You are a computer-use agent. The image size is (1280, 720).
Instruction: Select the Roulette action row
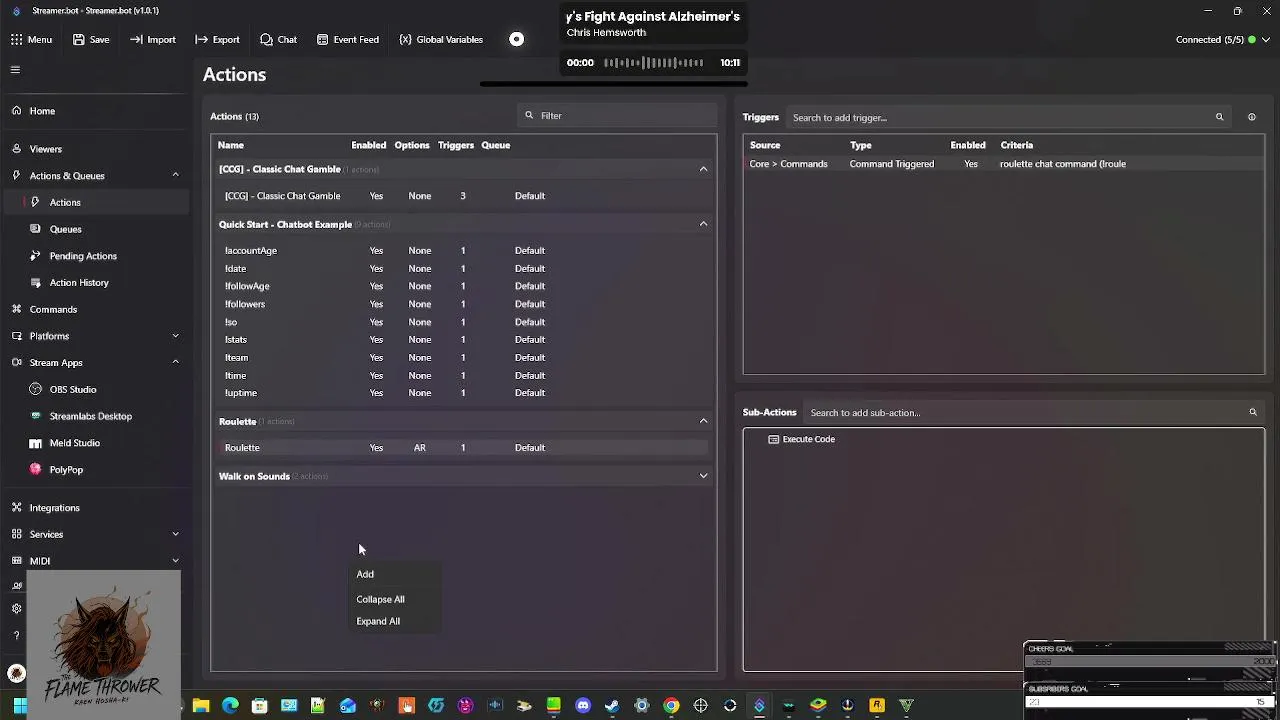tap(463, 448)
